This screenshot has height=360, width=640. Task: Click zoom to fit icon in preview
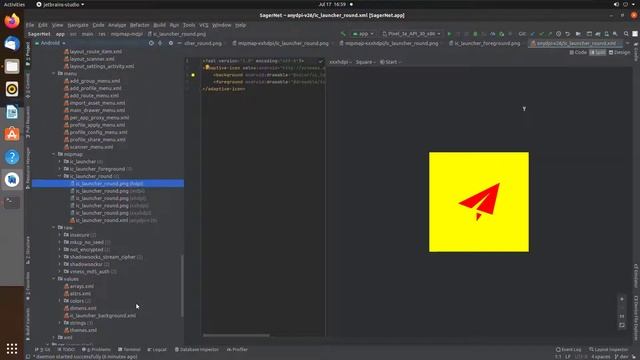click(x=622, y=325)
